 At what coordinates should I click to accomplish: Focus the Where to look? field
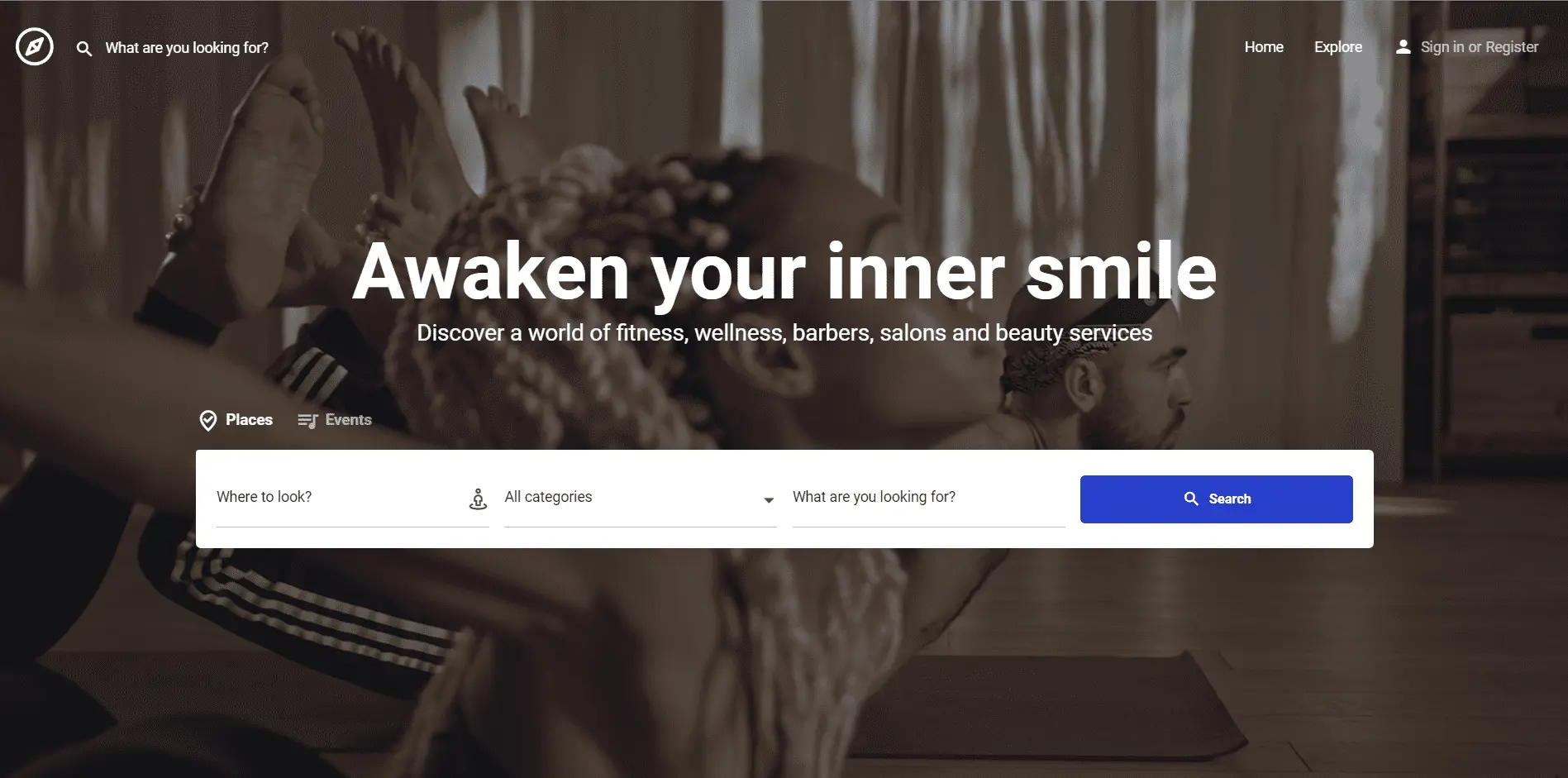pos(341,498)
